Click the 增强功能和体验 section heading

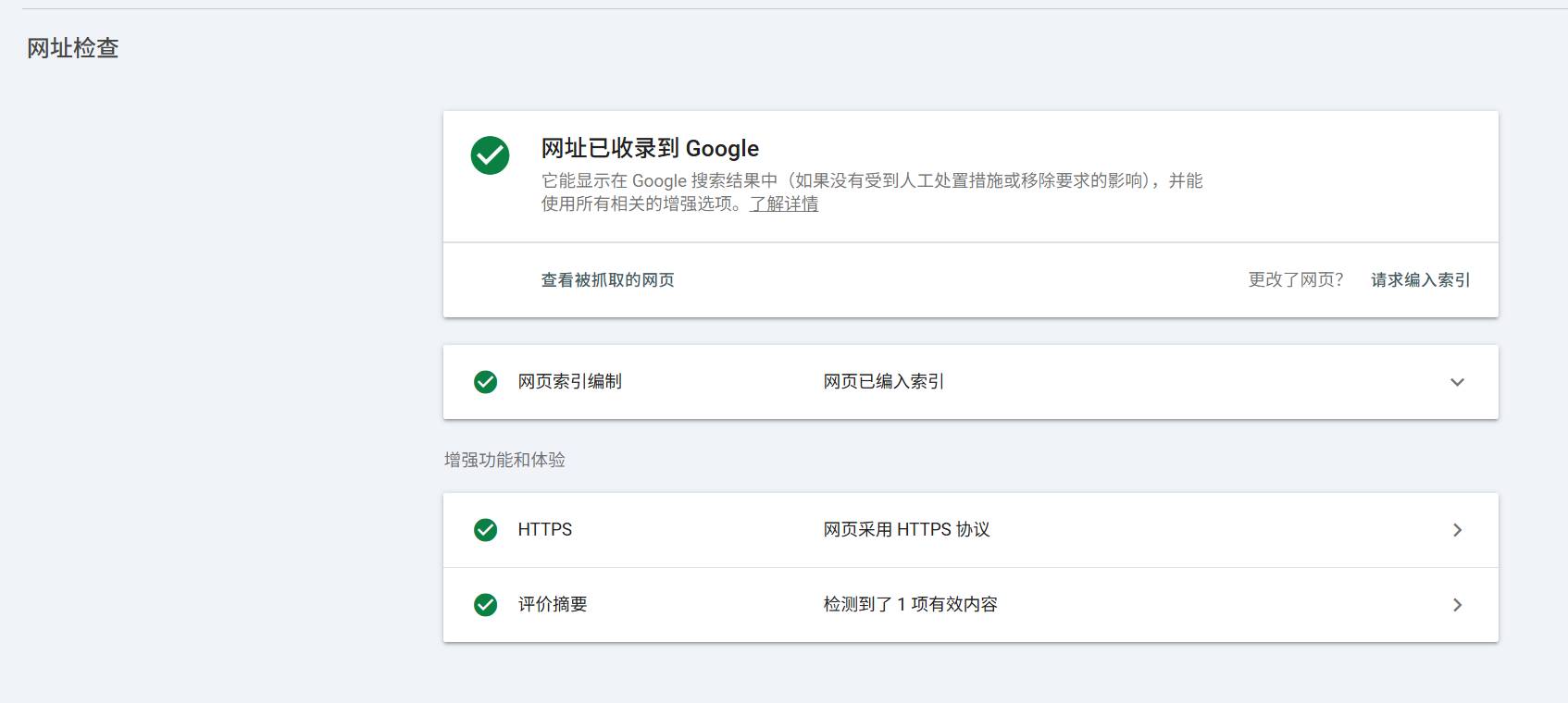tap(504, 460)
